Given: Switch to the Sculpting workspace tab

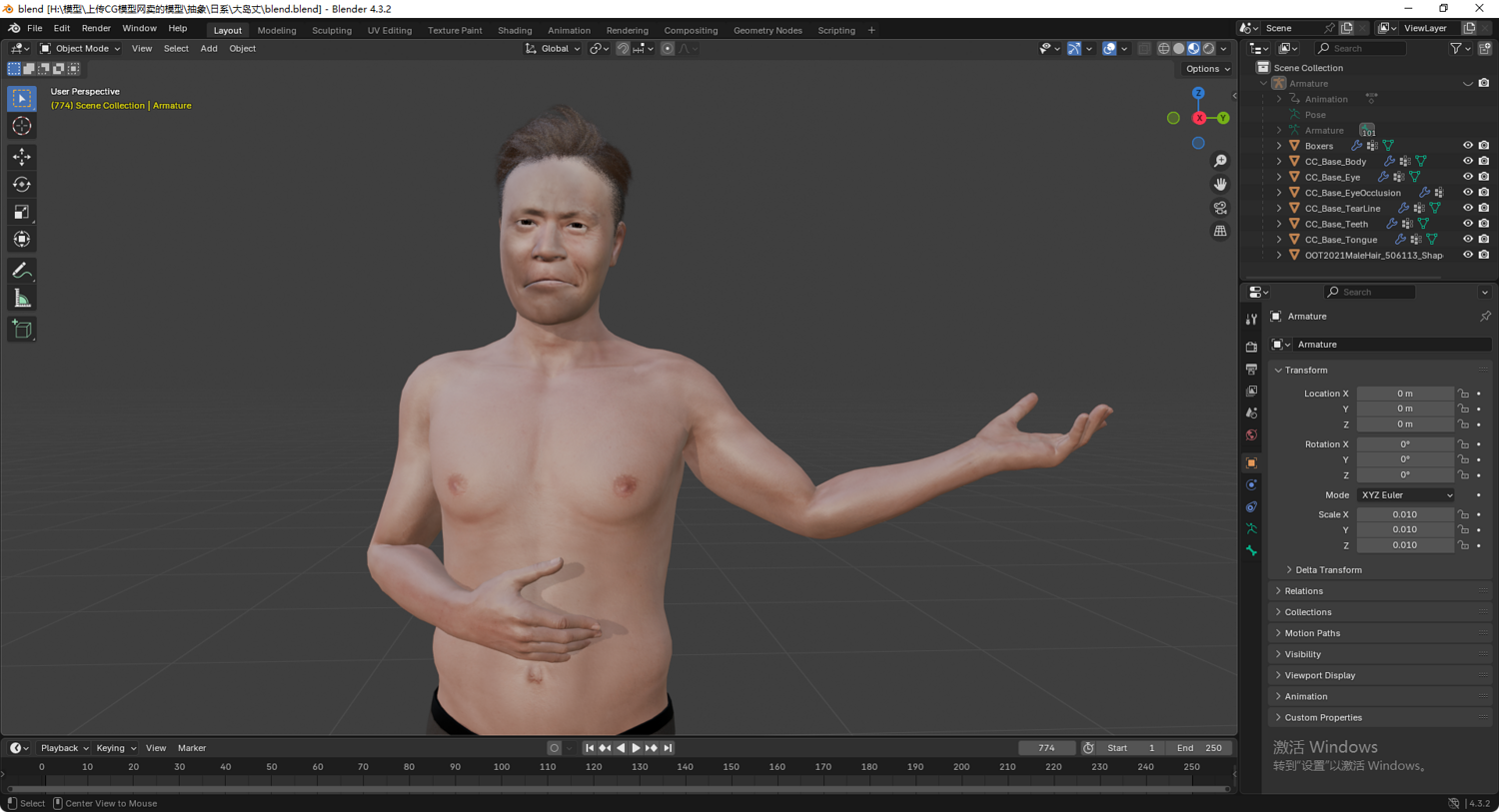Looking at the screenshot, I should [x=332, y=30].
